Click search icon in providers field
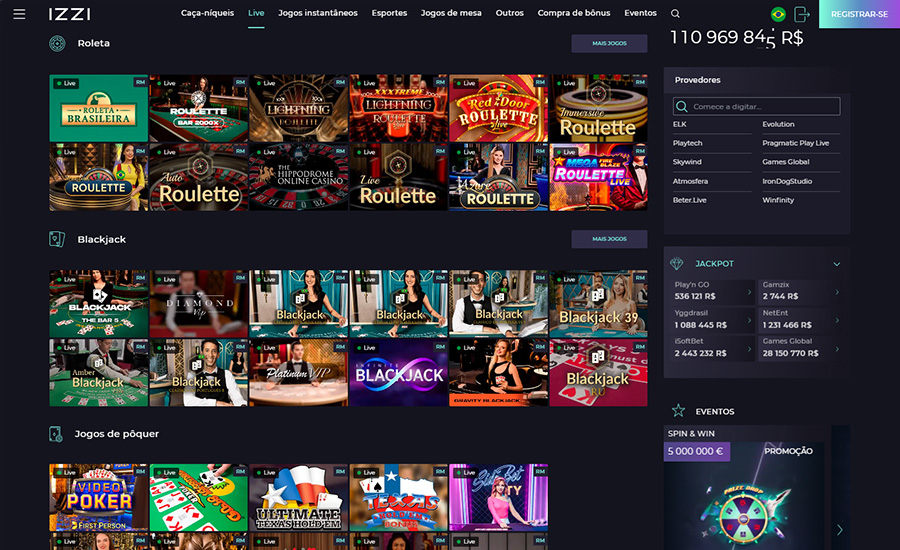 click(x=682, y=106)
